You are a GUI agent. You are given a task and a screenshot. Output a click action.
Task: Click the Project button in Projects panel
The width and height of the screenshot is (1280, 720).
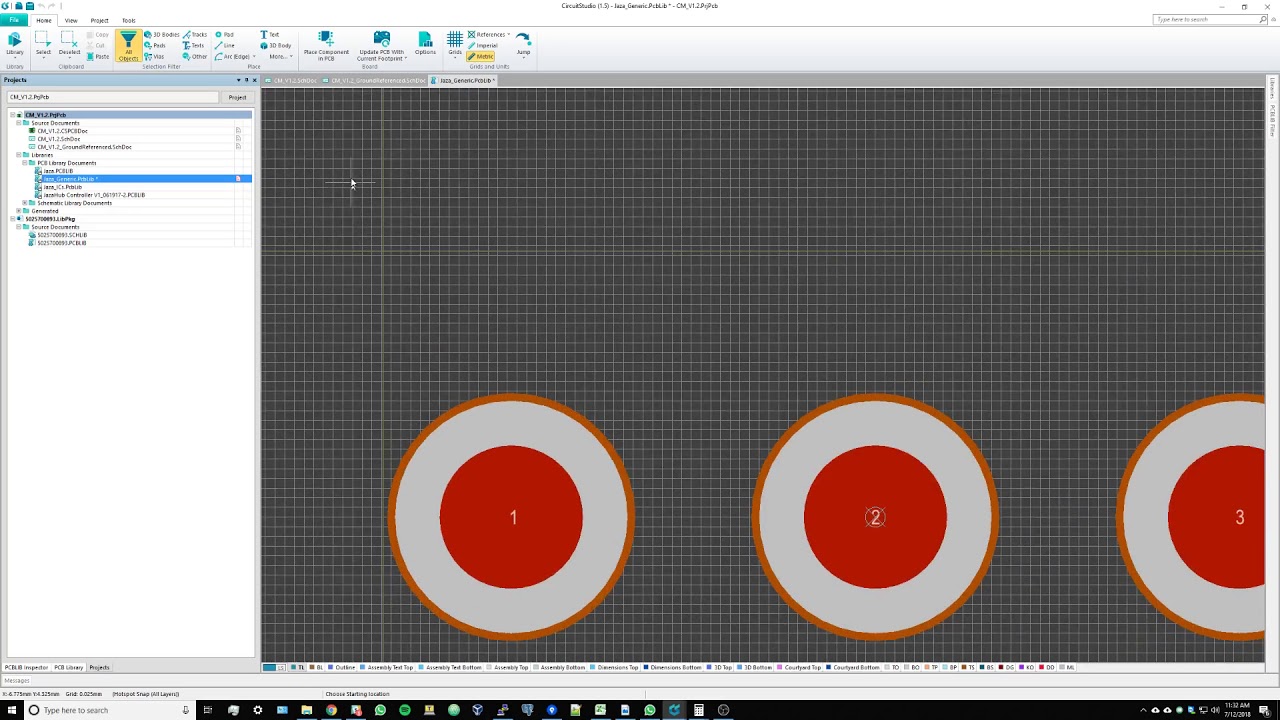coord(237,97)
